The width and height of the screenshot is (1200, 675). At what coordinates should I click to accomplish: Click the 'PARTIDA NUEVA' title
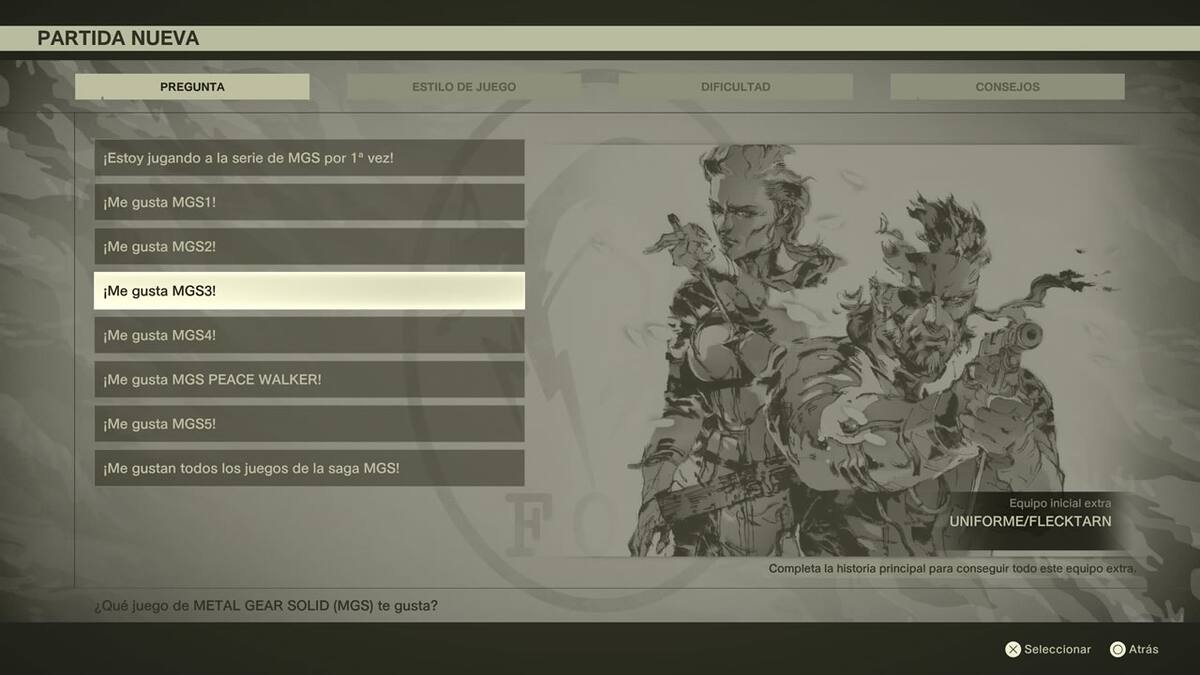coord(118,39)
